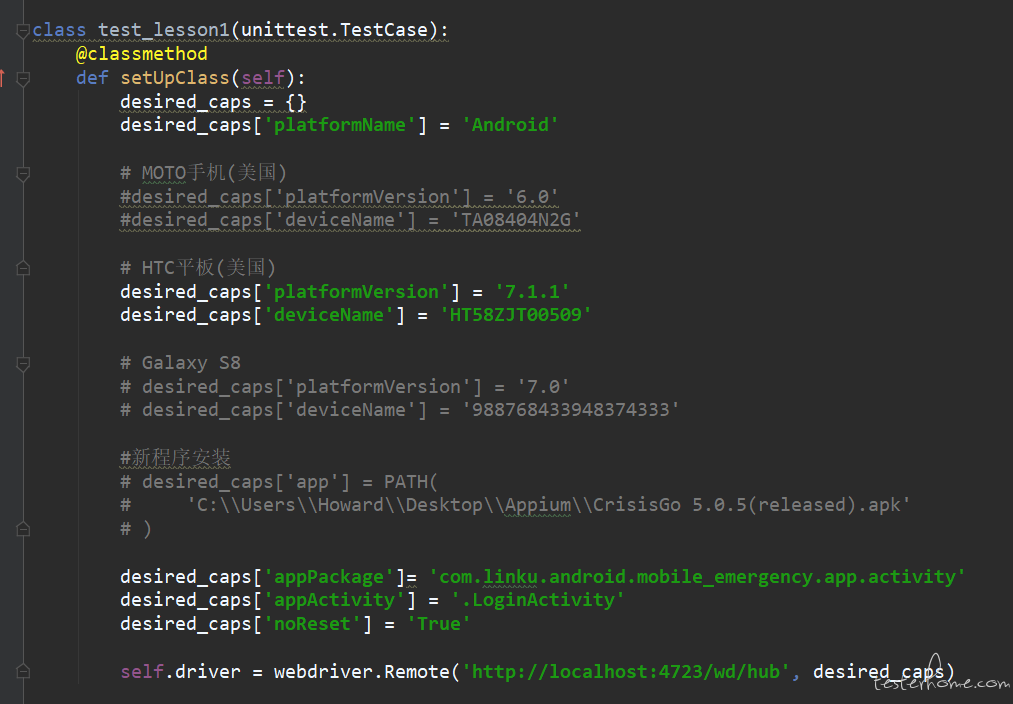Collapse the setUpClass method fold marker
Viewport: 1013px width, 704px height.
(23, 79)
